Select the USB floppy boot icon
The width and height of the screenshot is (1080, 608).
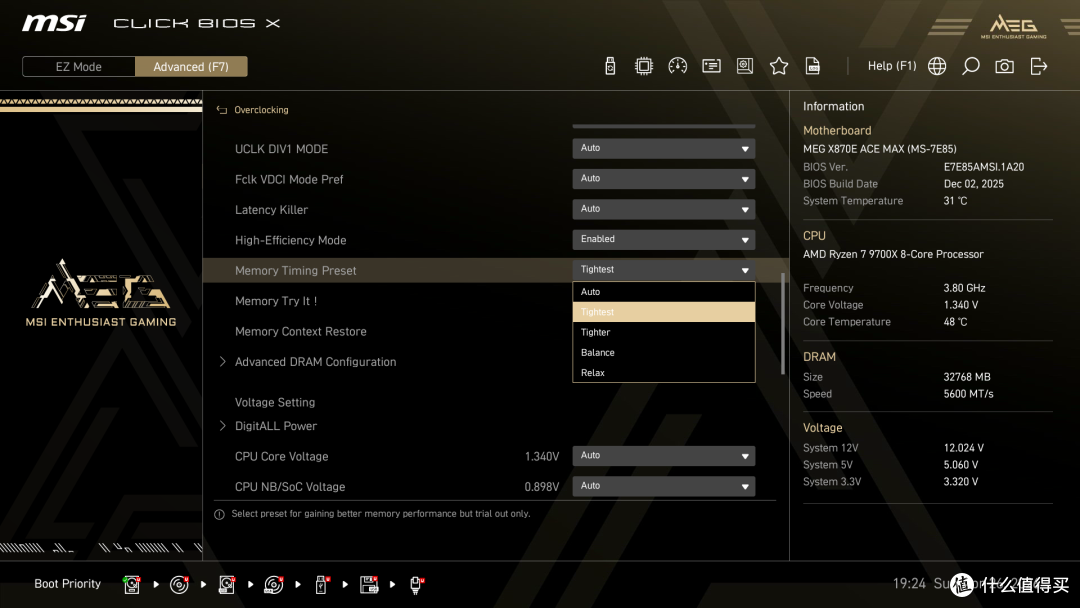coord(368,585)
